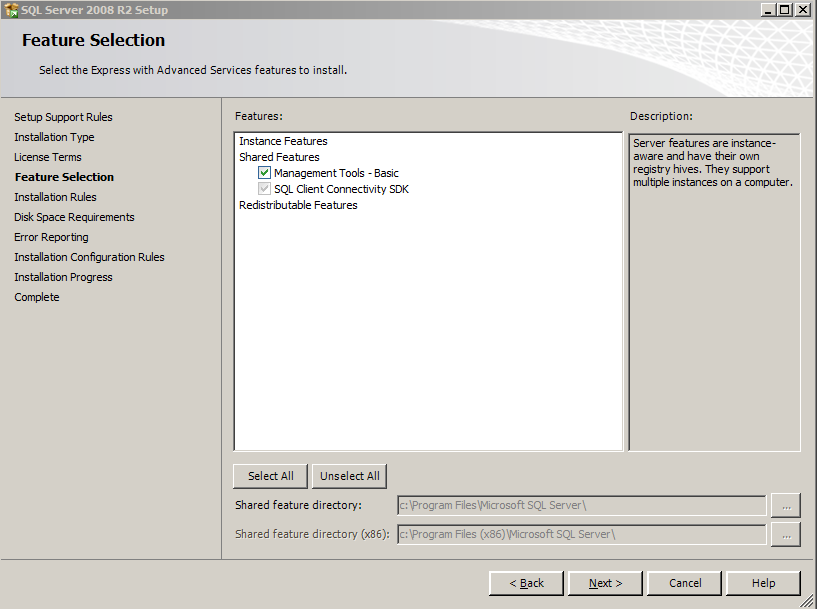The height and width of the screenshot is (609, 817).
Task: Maximize the Setup window
Action: pos(784,10)
